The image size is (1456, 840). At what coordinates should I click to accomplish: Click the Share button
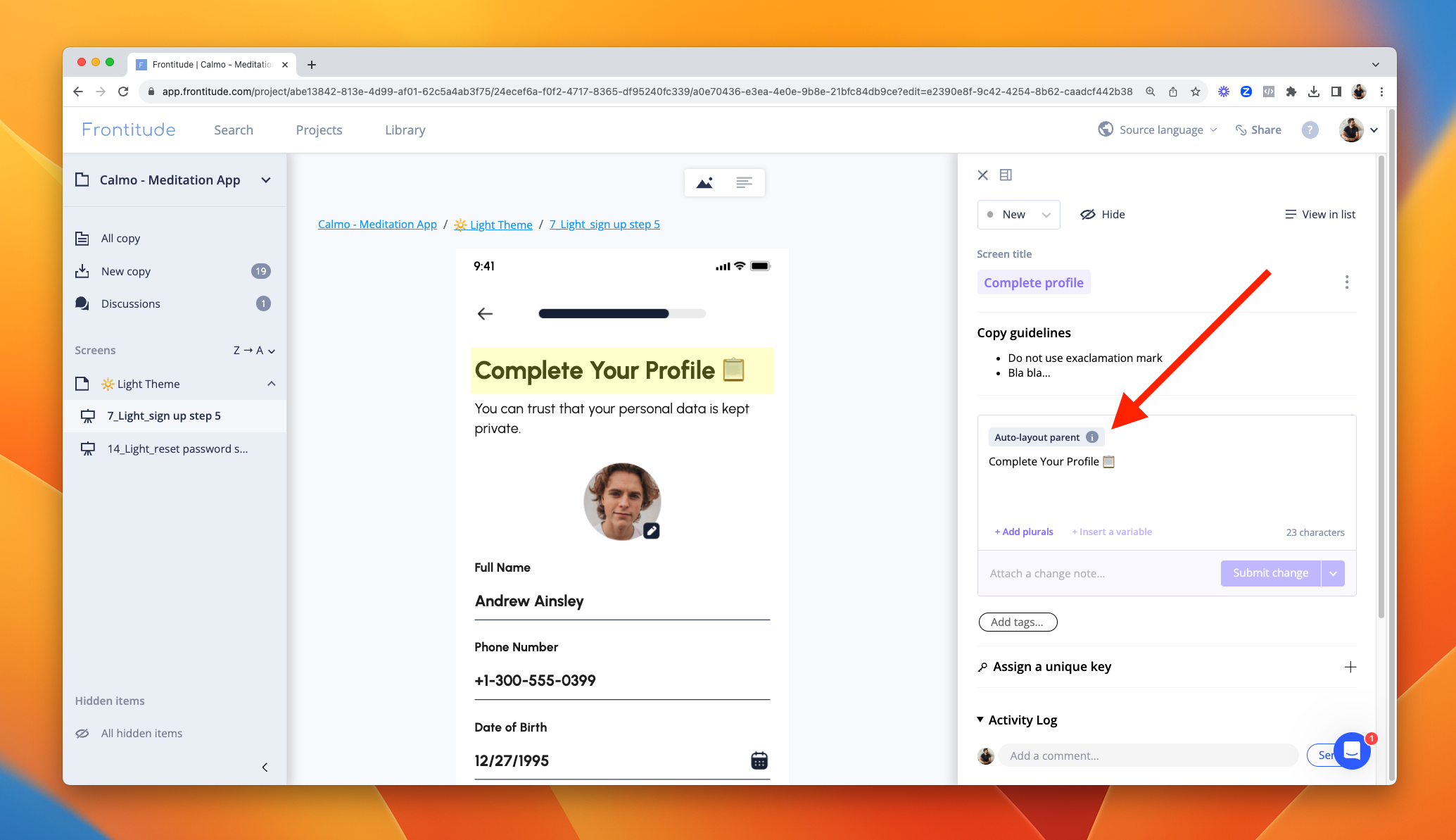coord(1258,130)
